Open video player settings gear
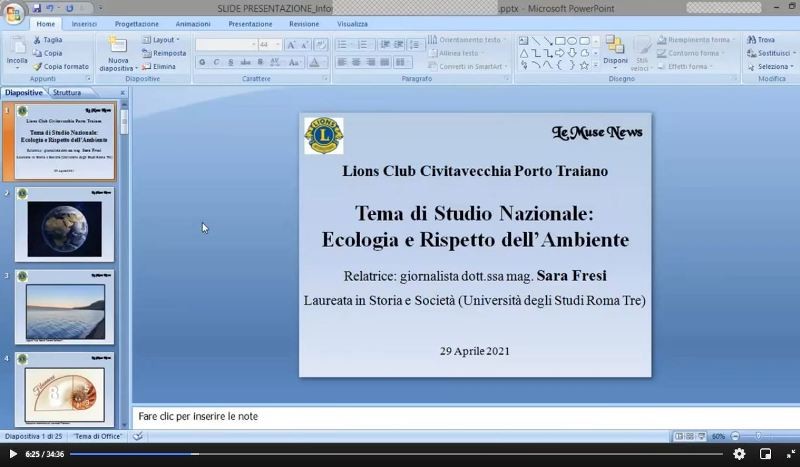Image resolution: width=800 pixels, height=467 pixels. tap(739, 454)
